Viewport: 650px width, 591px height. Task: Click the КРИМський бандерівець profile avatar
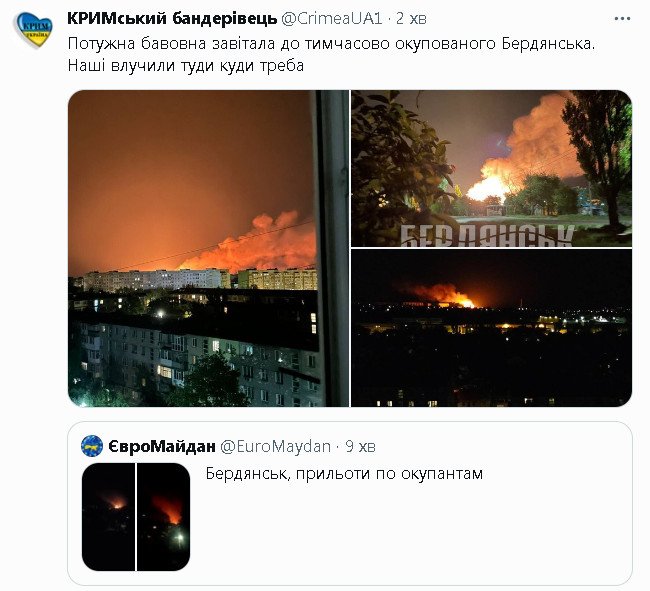coord(33,29)
